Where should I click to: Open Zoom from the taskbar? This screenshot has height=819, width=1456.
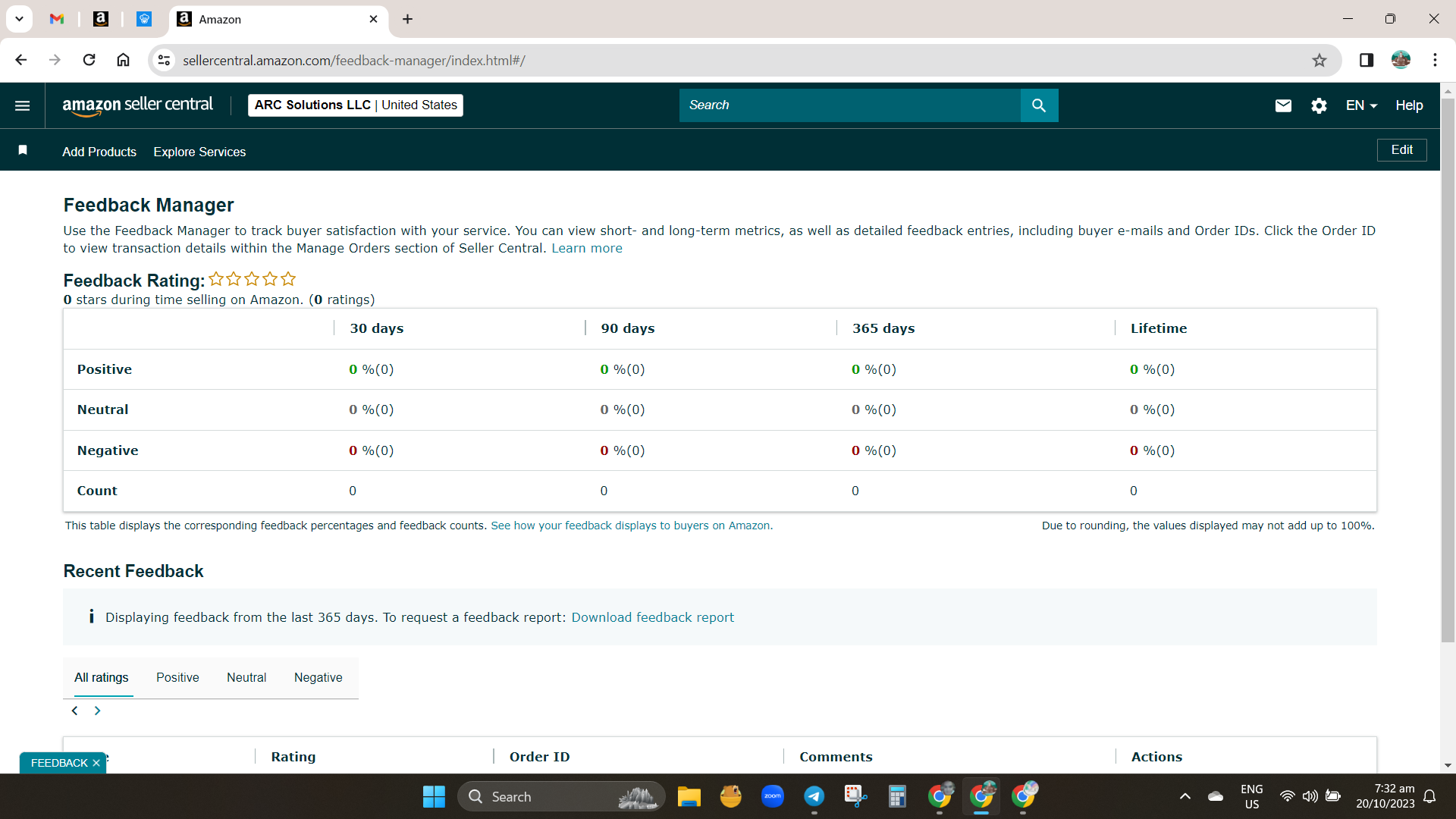click(772, 796)
